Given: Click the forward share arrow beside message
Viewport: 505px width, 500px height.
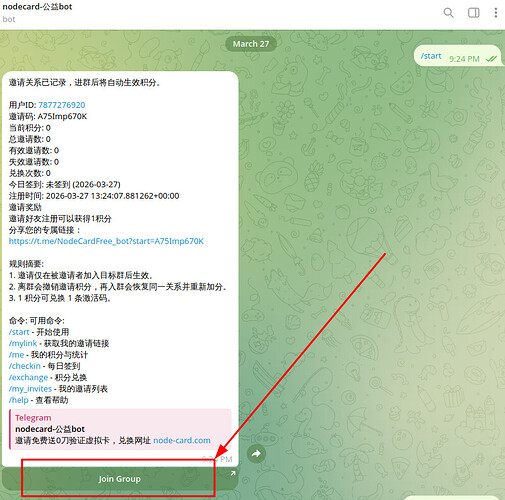Looking at the screenshot, I should (256, 454).
